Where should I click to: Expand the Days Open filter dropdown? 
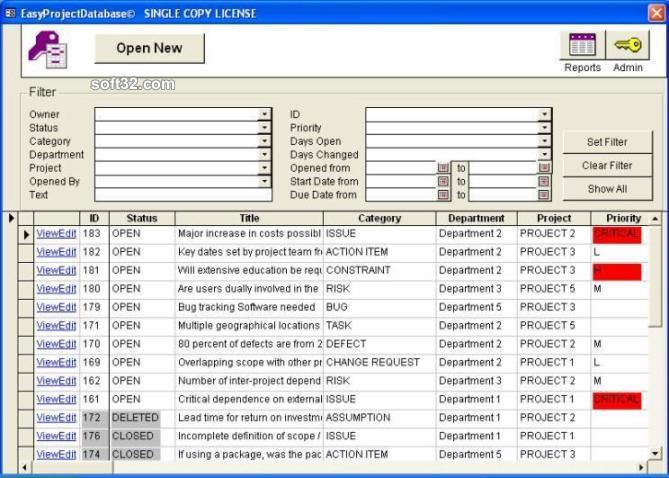[x=544, y=141]
